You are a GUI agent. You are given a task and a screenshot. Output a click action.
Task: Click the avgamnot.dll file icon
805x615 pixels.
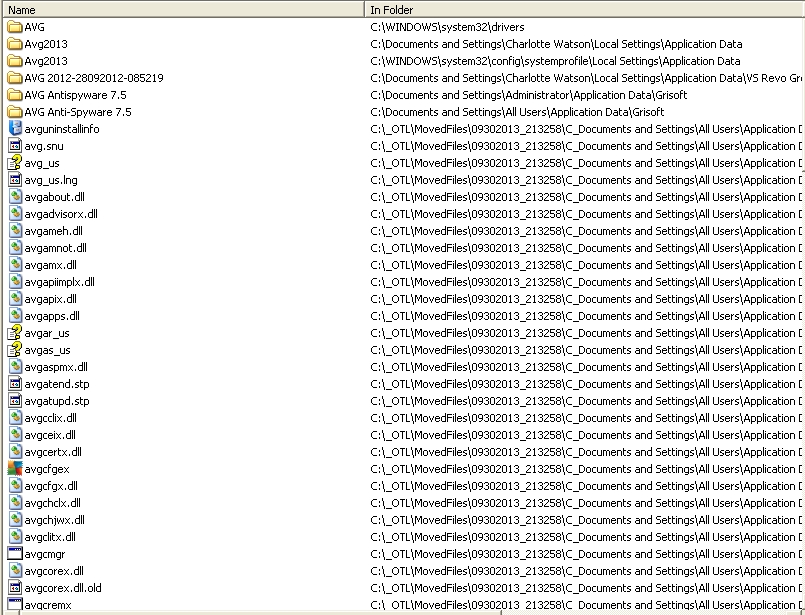(x=15, y=247)
